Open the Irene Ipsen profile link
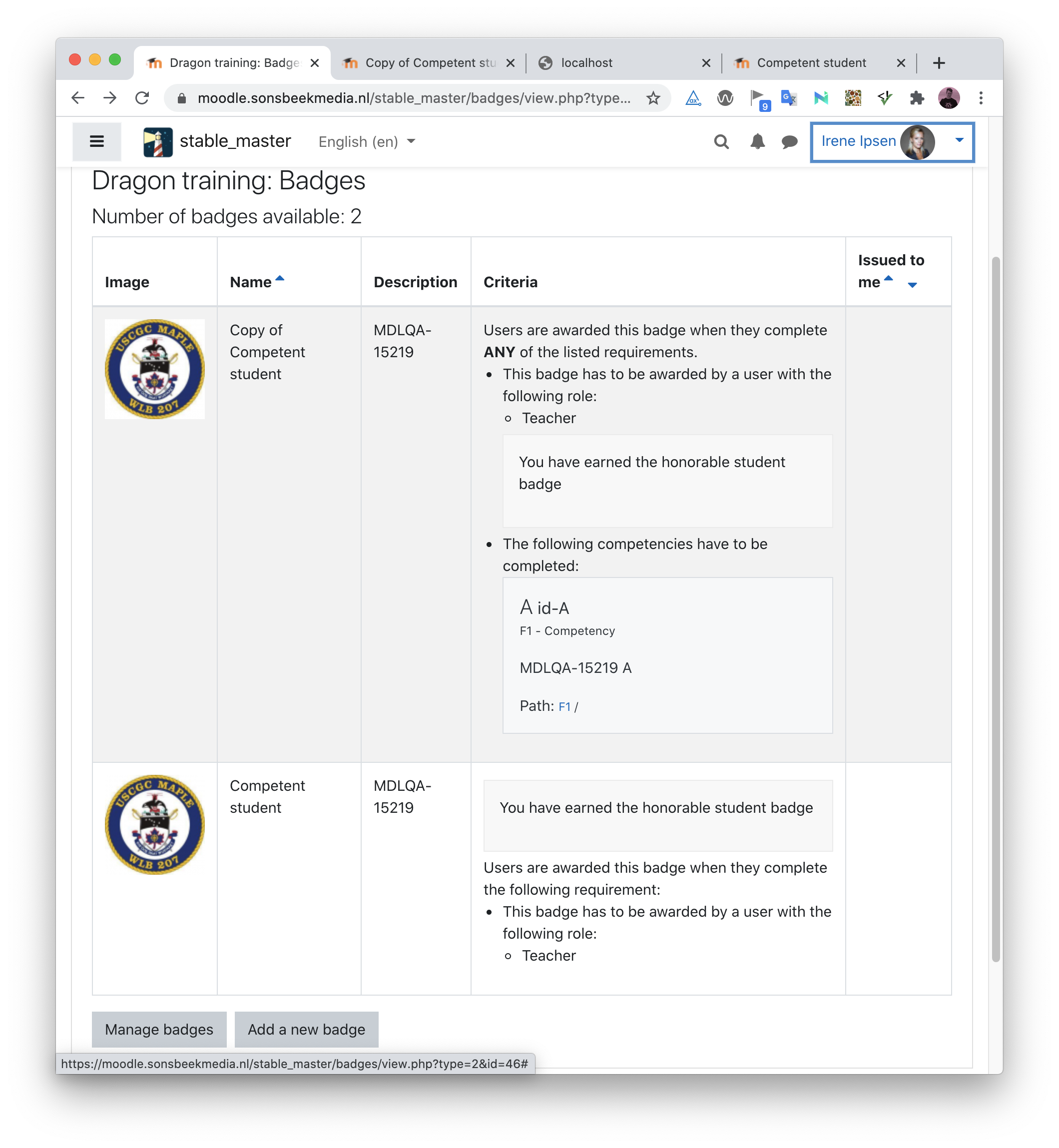The image size is (1059, 1148). point(858,141)
